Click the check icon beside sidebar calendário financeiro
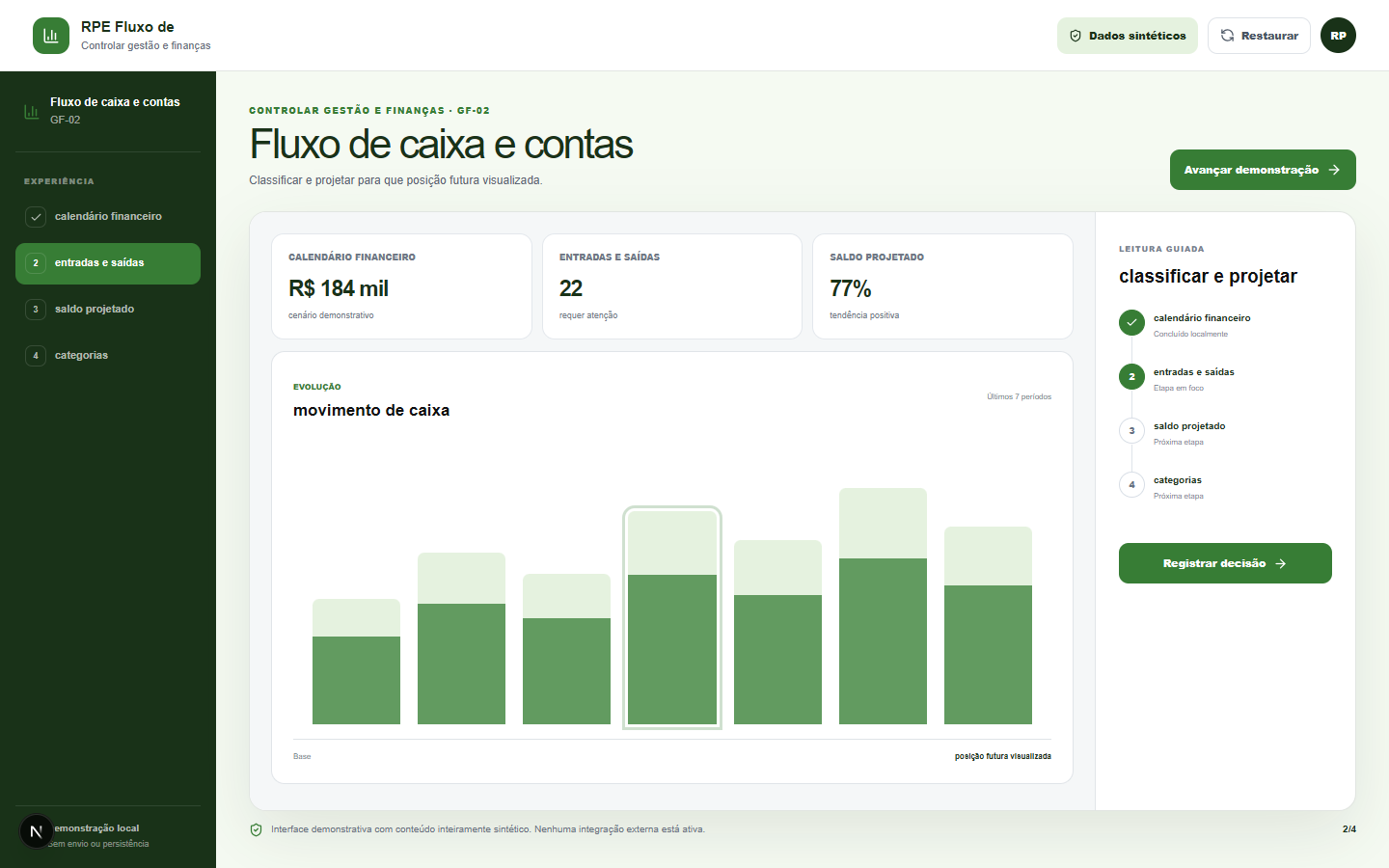The height and width of the screenshot is (868, 1389). pos(36,217)
